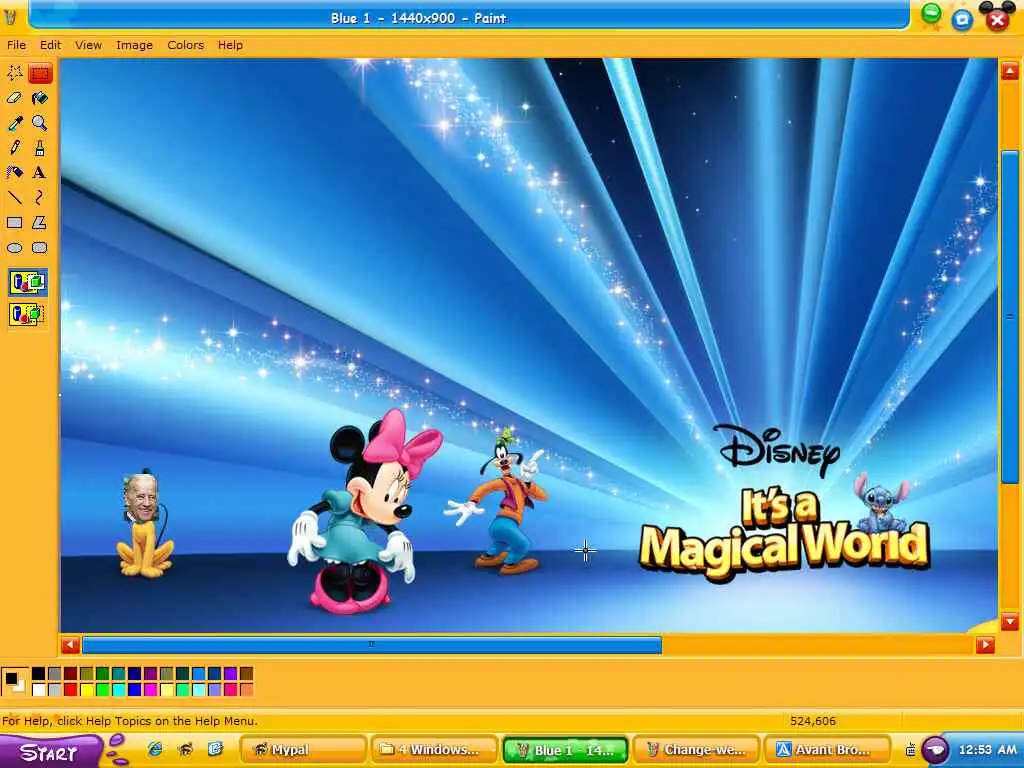Select the Airbrush tool
The image size is (1024, 768).
14,172
